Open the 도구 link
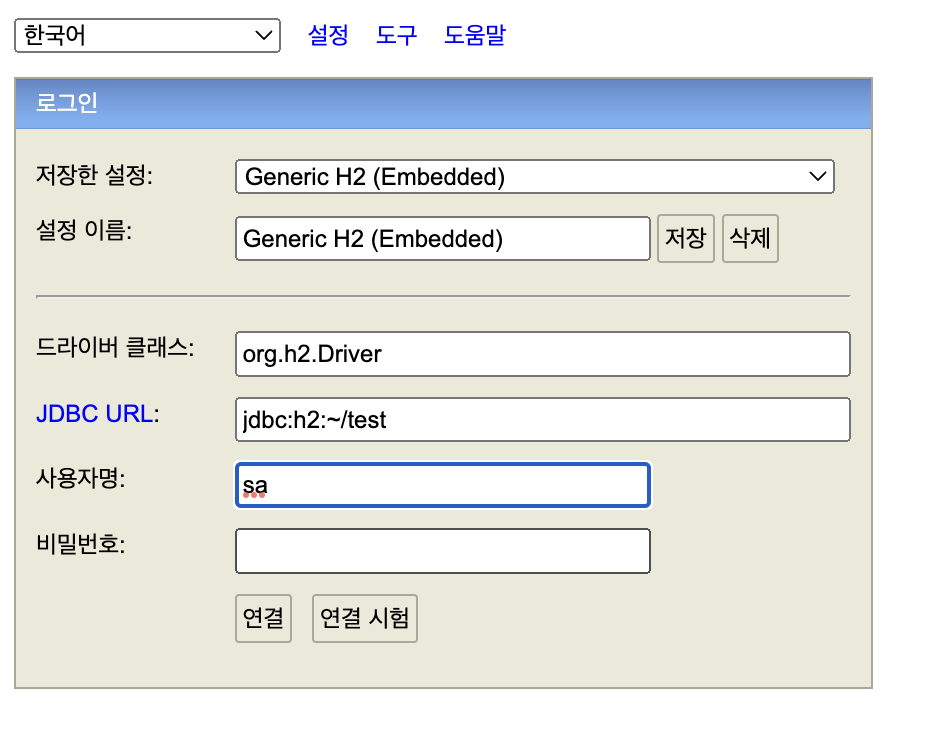The width and height of the screenshot is (944, 738). coord(396,35)
